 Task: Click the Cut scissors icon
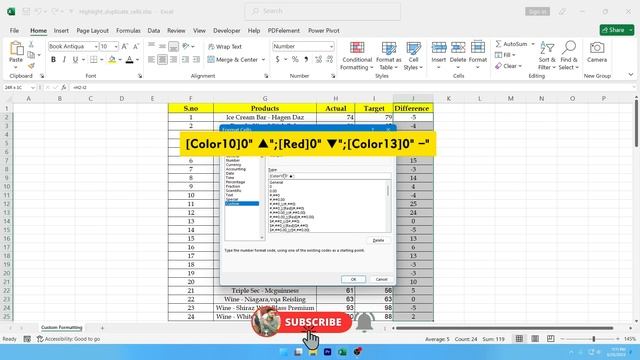(x=31, y=44)
